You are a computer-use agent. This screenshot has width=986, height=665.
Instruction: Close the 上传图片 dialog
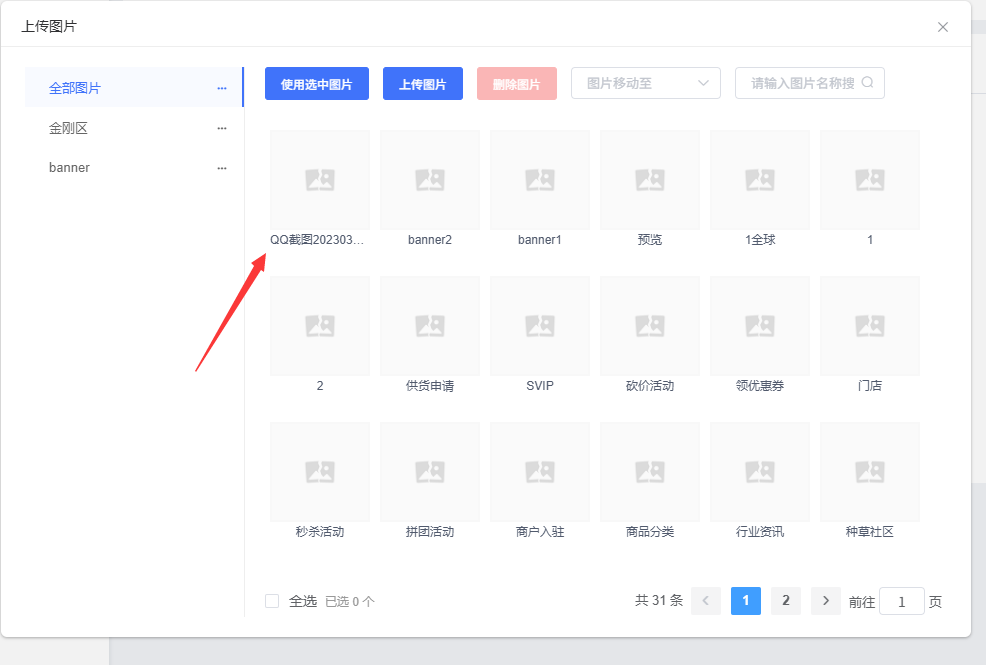click(x=943, y=27)
